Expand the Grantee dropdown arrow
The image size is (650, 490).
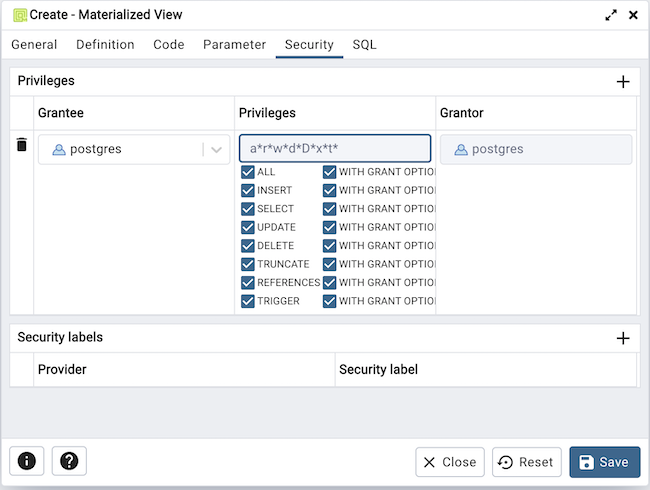point(216,150)
